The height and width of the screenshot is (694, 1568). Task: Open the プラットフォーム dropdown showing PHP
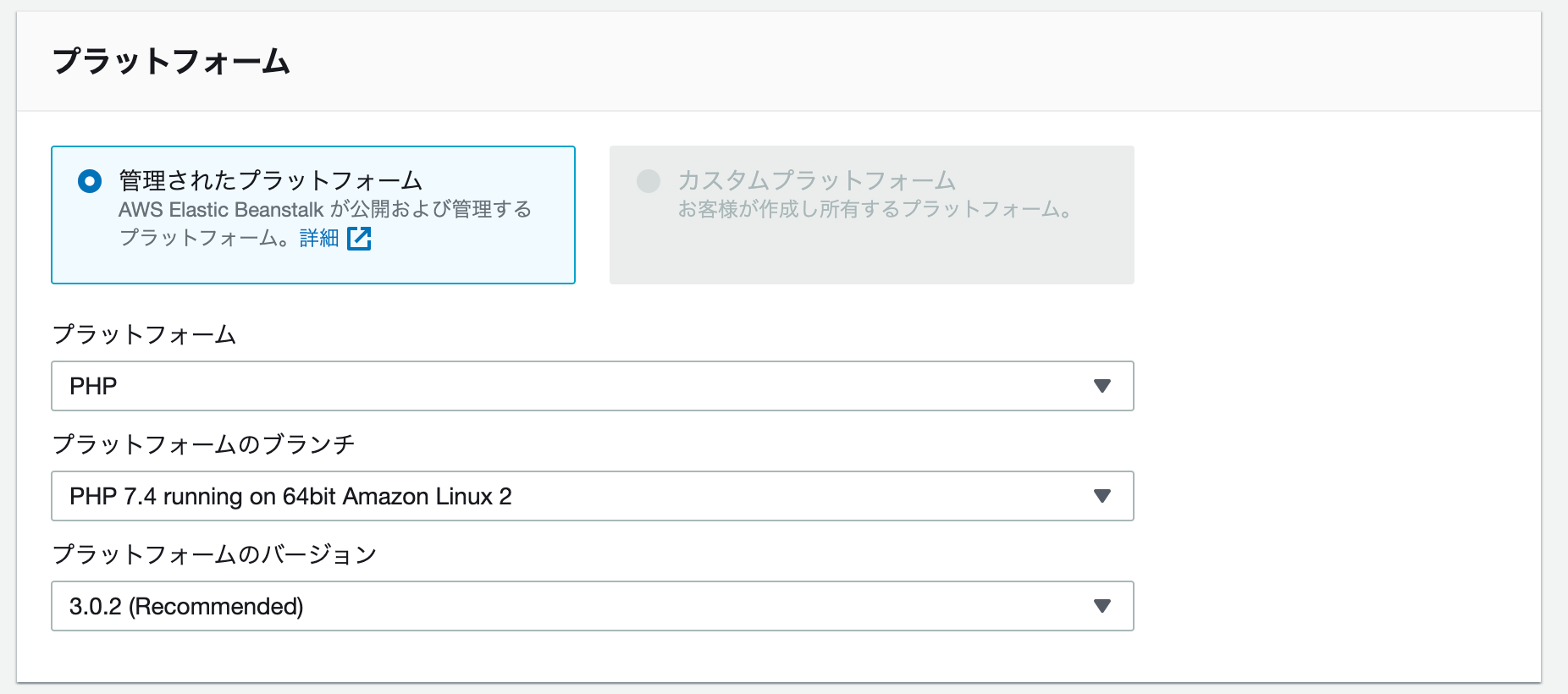pos(593,386)
